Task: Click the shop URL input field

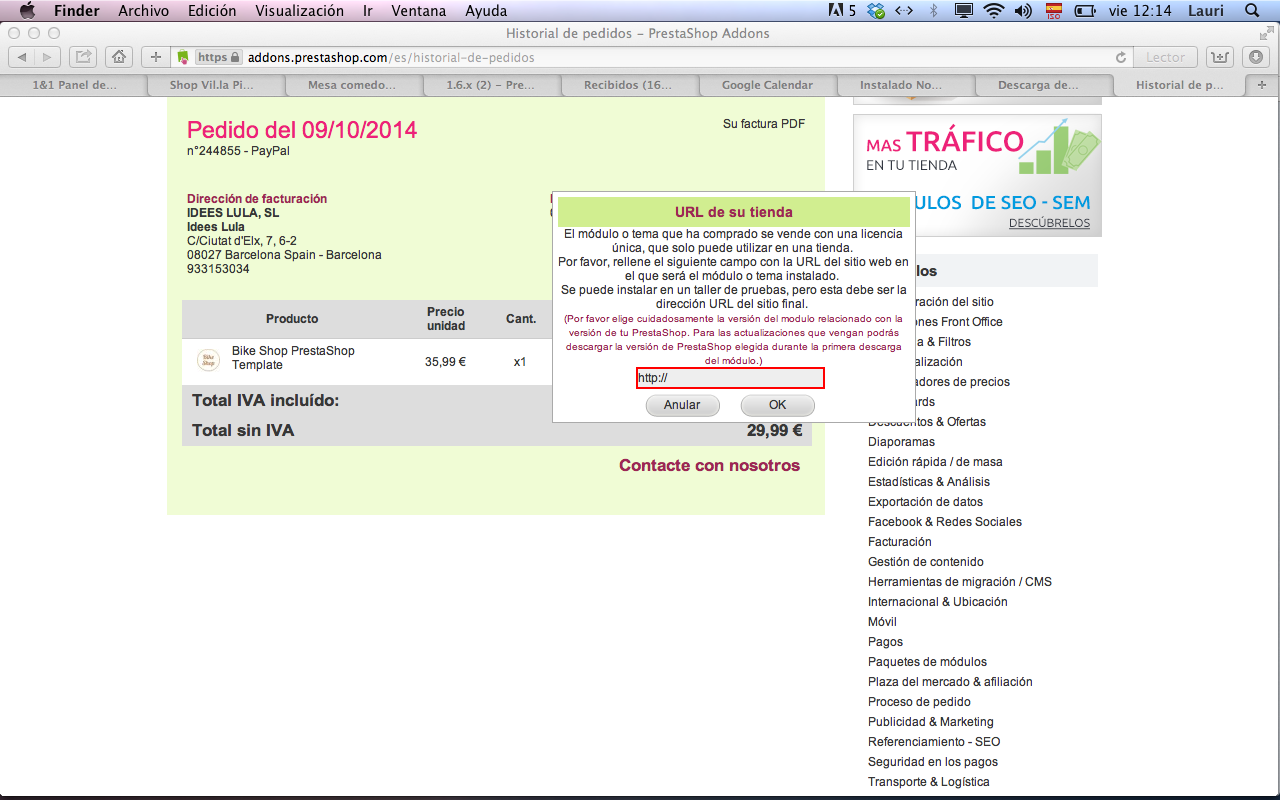Action: coord(730,378)
